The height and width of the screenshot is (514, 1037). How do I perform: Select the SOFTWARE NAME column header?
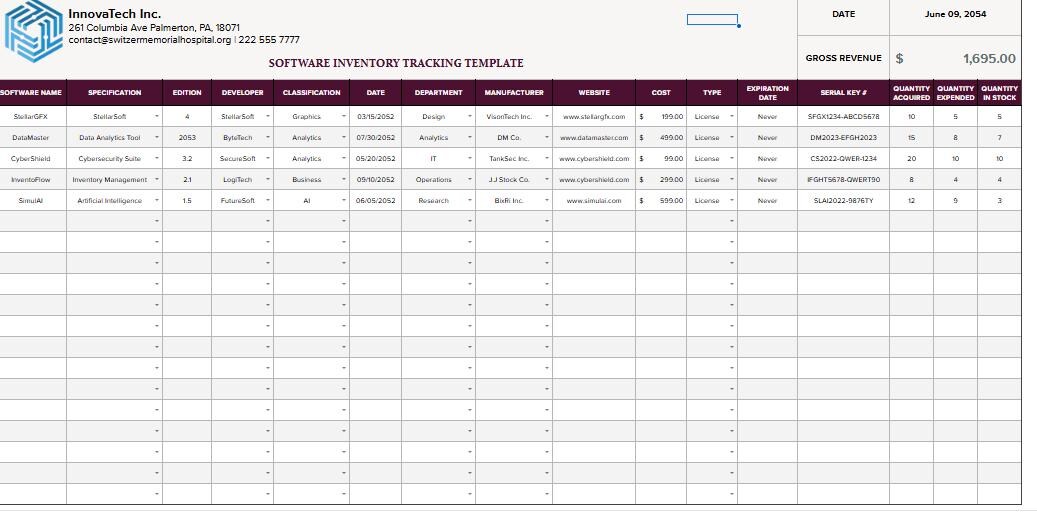33,93
